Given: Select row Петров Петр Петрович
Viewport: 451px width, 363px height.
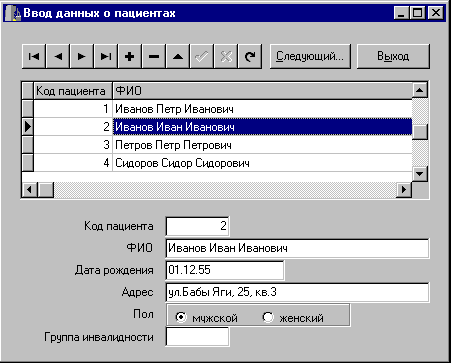Looking at the screenshot, I should pos(223,145).
